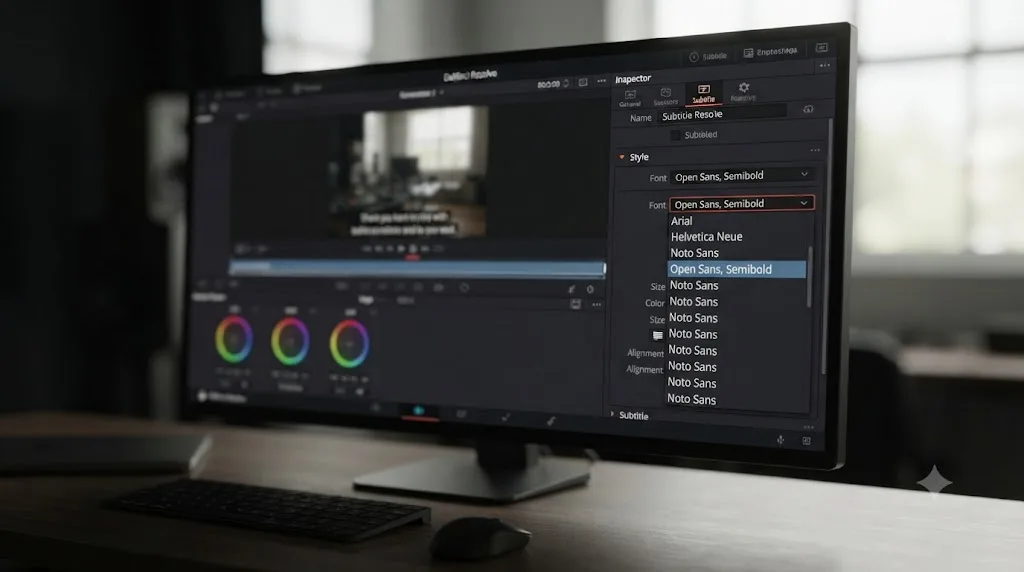Image resolution: width=1024 pixels, height=572 pixels.
Task: Click the font list scrollbar
Action: coord(810,276)
